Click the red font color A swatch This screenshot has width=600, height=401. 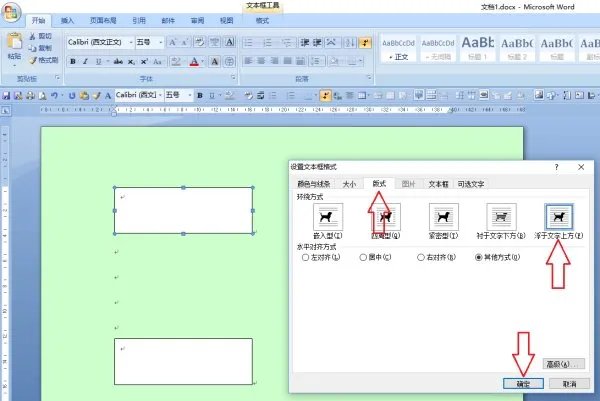[x=194, y=61]
